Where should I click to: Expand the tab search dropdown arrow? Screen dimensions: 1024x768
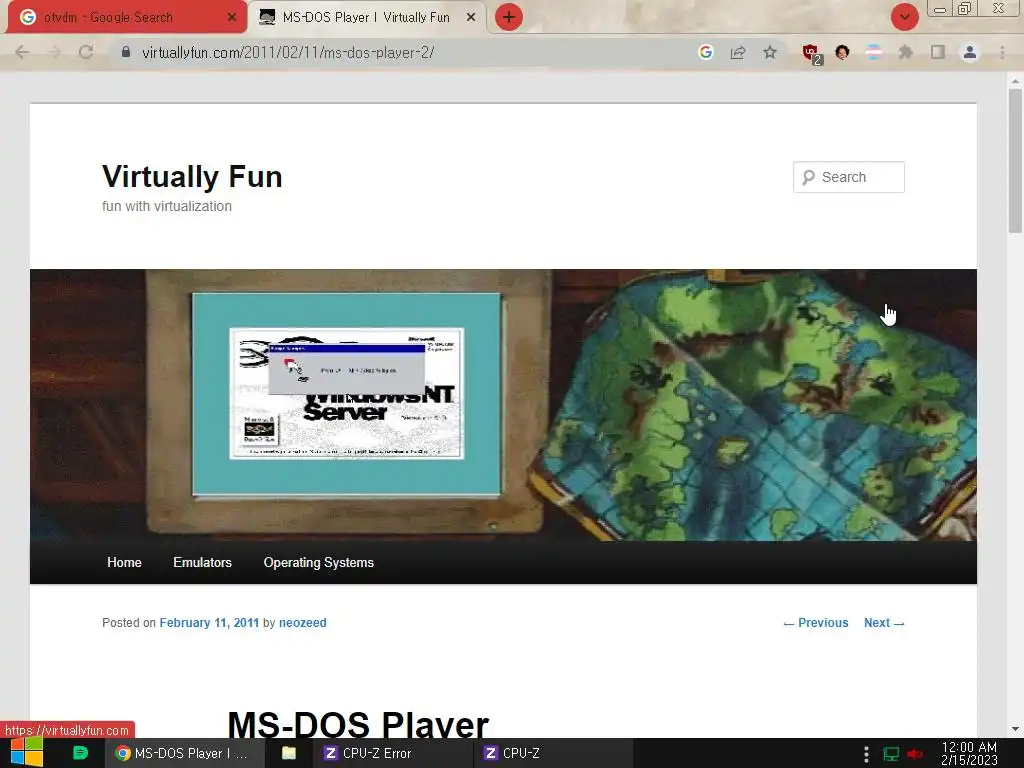[904, 17]
